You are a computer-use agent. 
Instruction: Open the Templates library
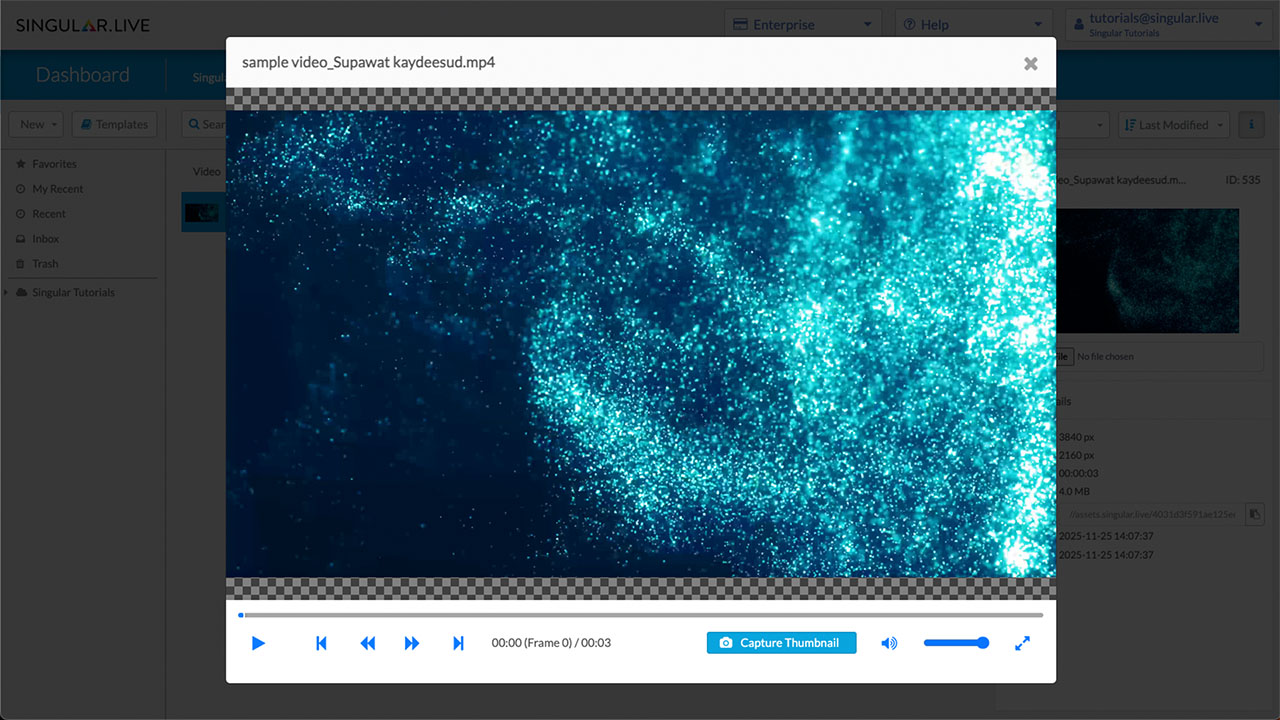113,124
